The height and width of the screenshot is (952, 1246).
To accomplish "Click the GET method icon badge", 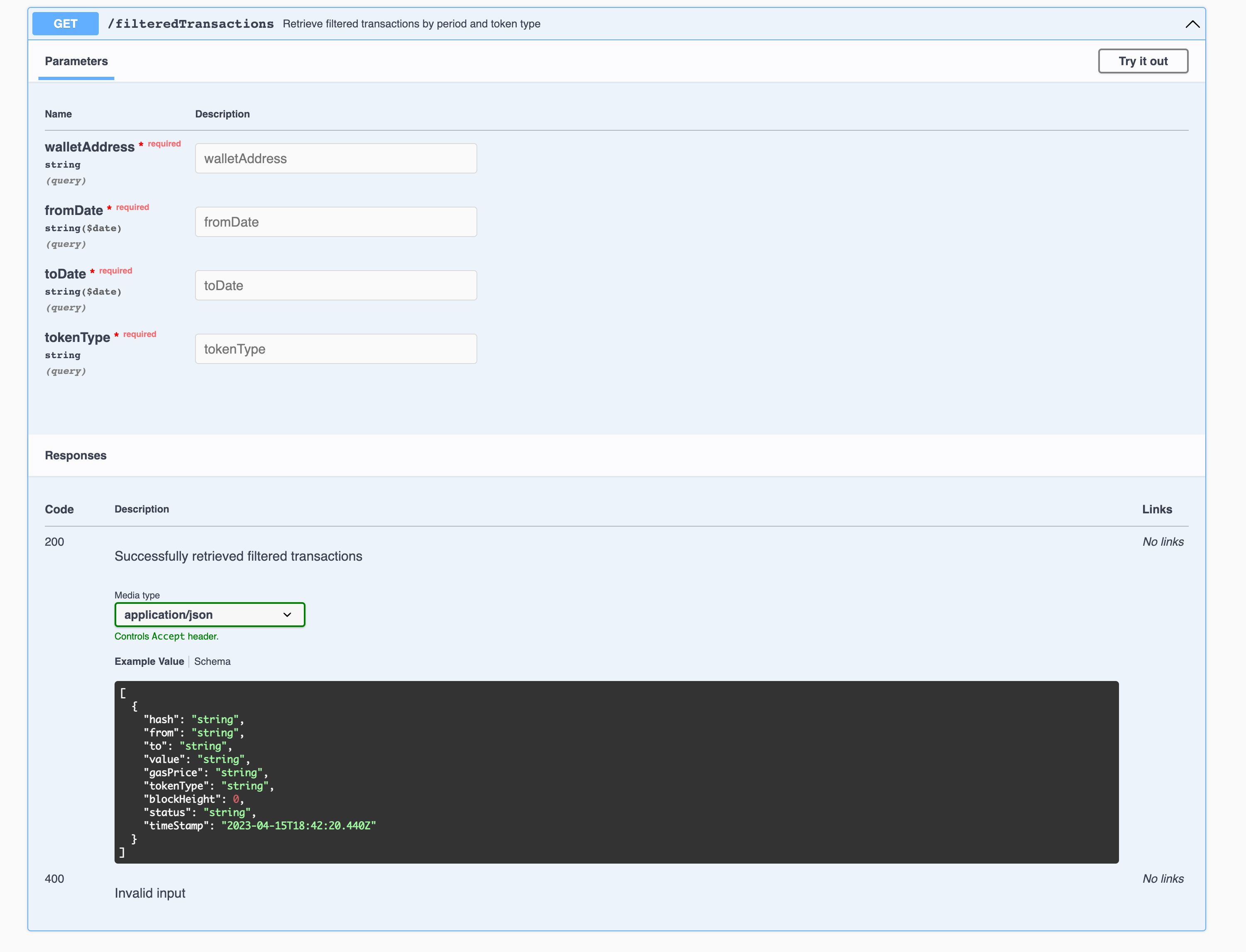I will point(67,23).
